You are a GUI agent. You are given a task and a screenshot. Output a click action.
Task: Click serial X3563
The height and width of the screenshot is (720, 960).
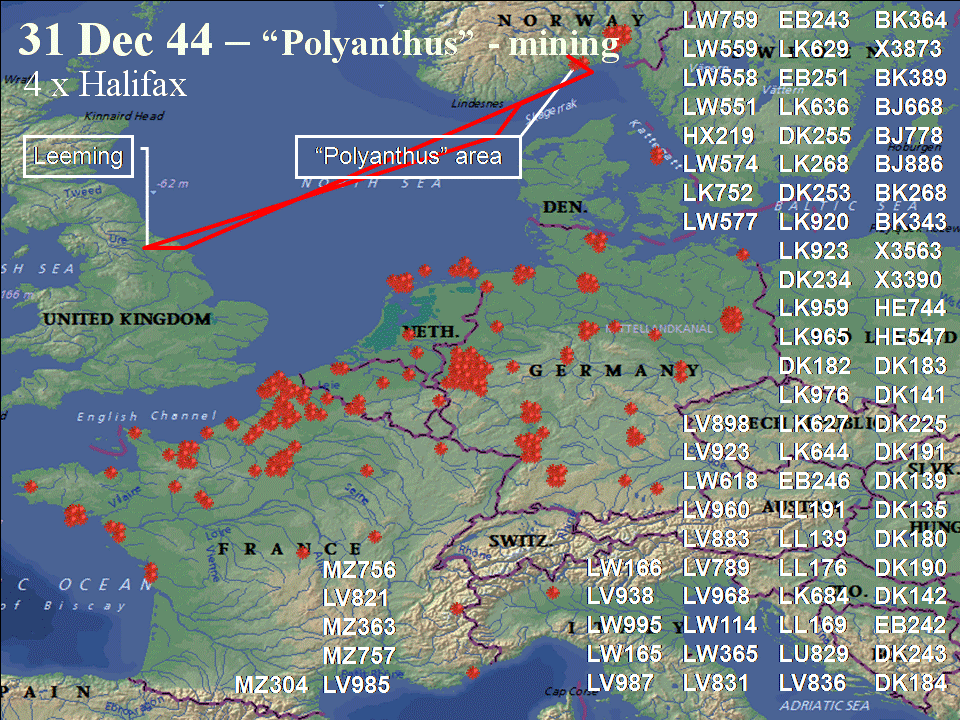pyautogui.click(x=908, y=250)
